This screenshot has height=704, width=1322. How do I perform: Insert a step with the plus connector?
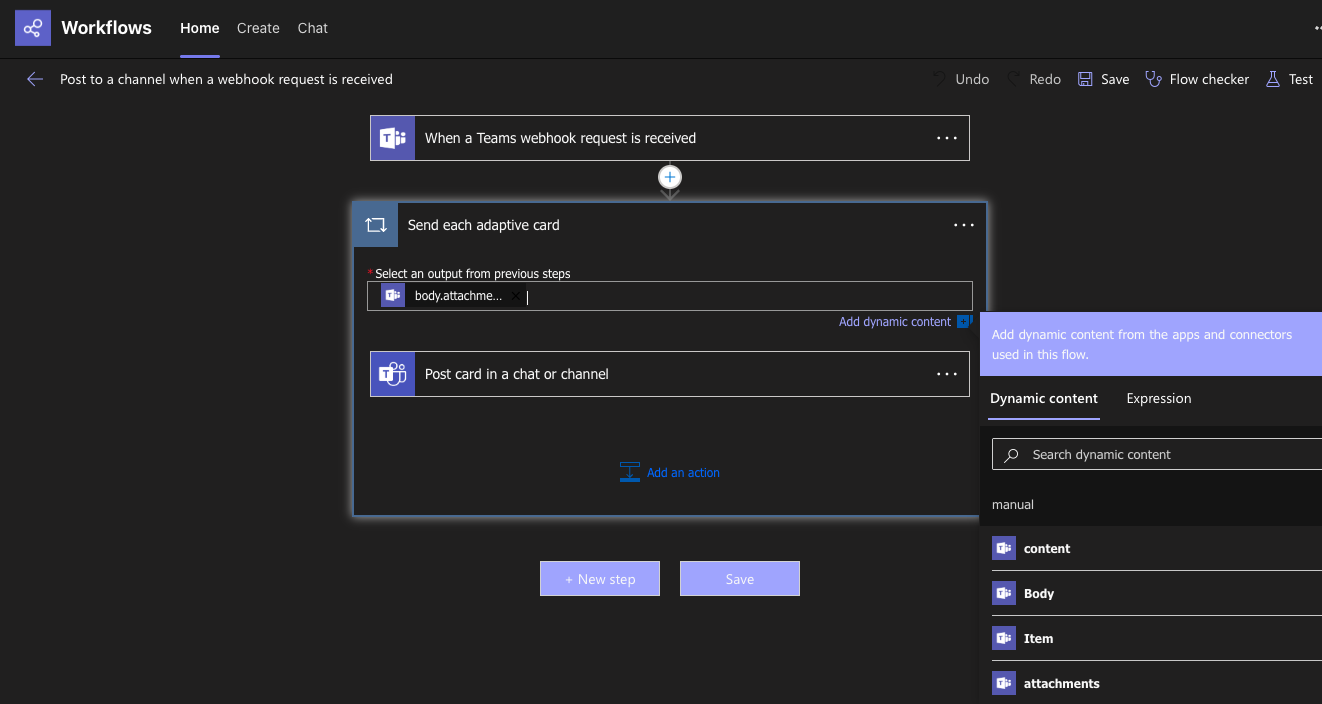click(670, 177)
